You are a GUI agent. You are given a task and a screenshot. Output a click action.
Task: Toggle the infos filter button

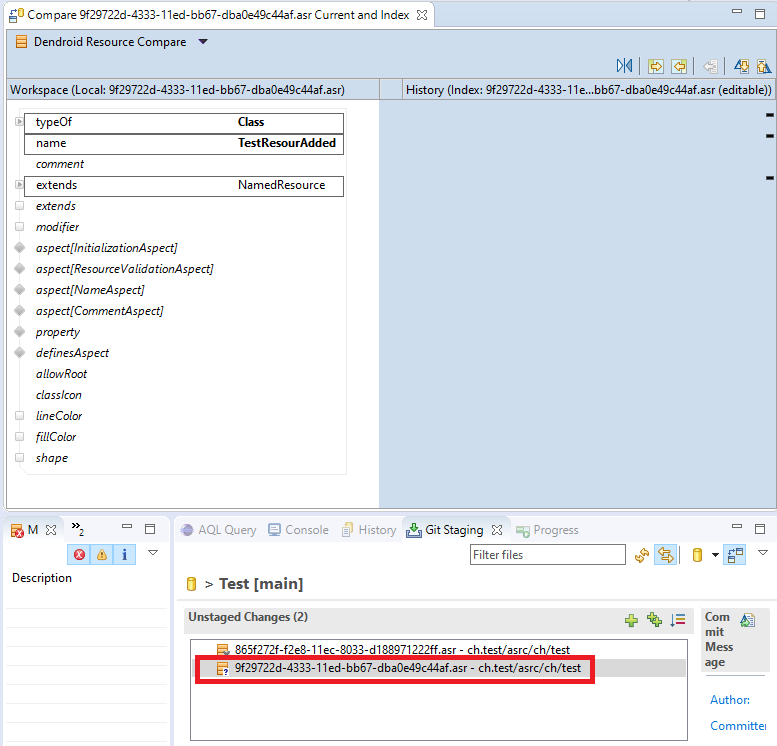pyautogui.click(x=124, y=554)
